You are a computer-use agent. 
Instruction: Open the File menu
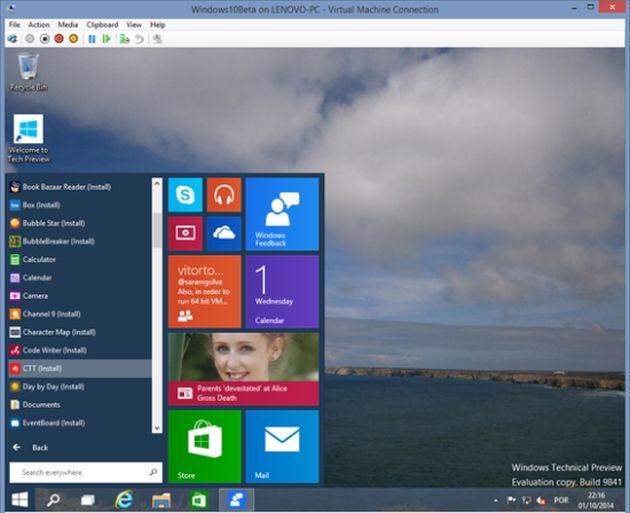point(14,25)
